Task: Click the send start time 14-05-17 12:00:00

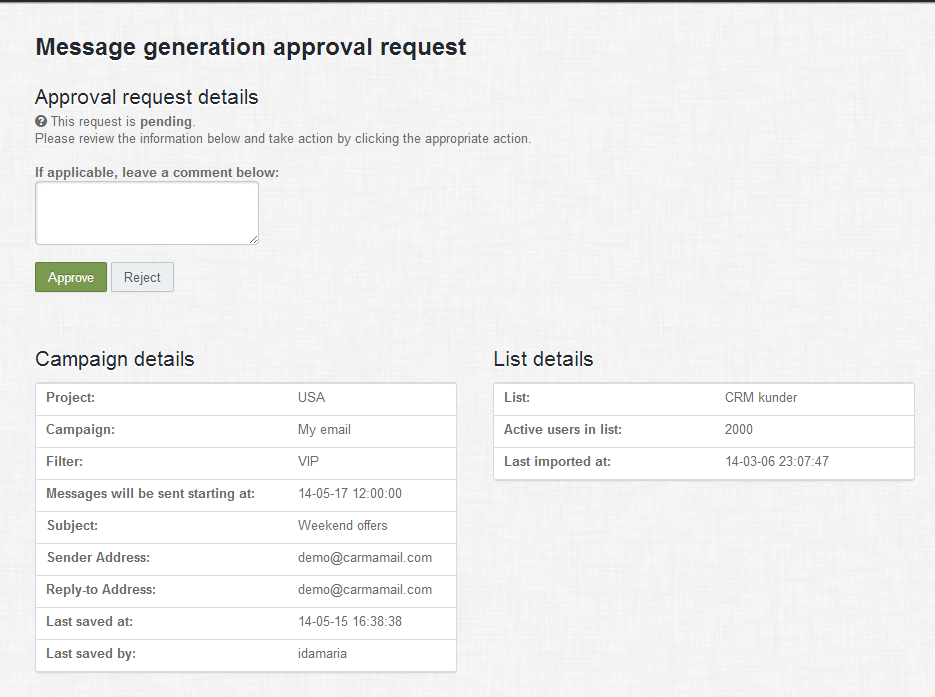Action: [350, 493]
